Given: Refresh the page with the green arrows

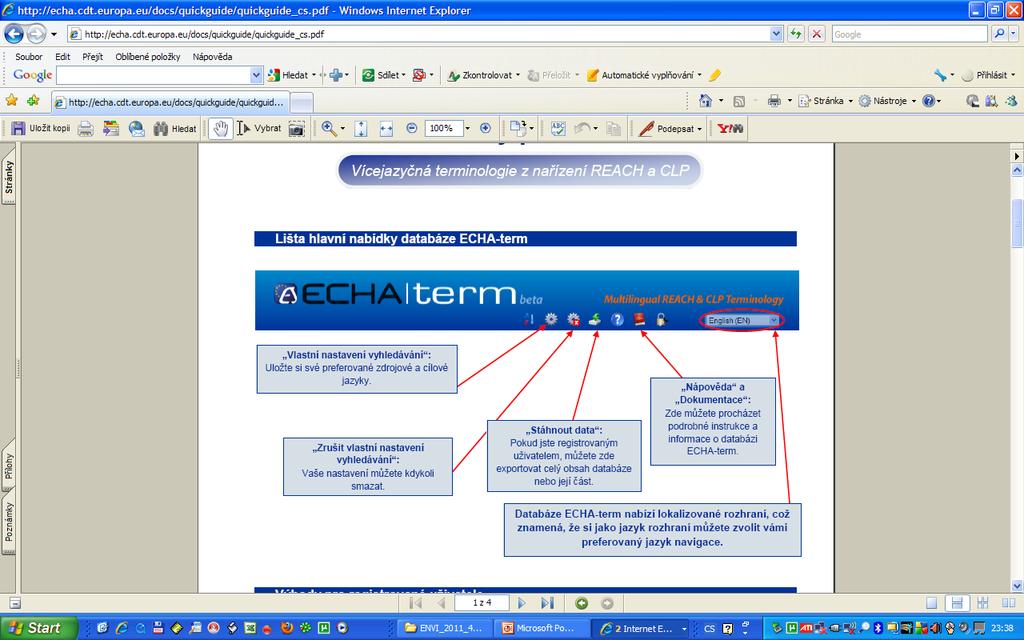Looking at the screenshot, I should click(x=795, y=34).
